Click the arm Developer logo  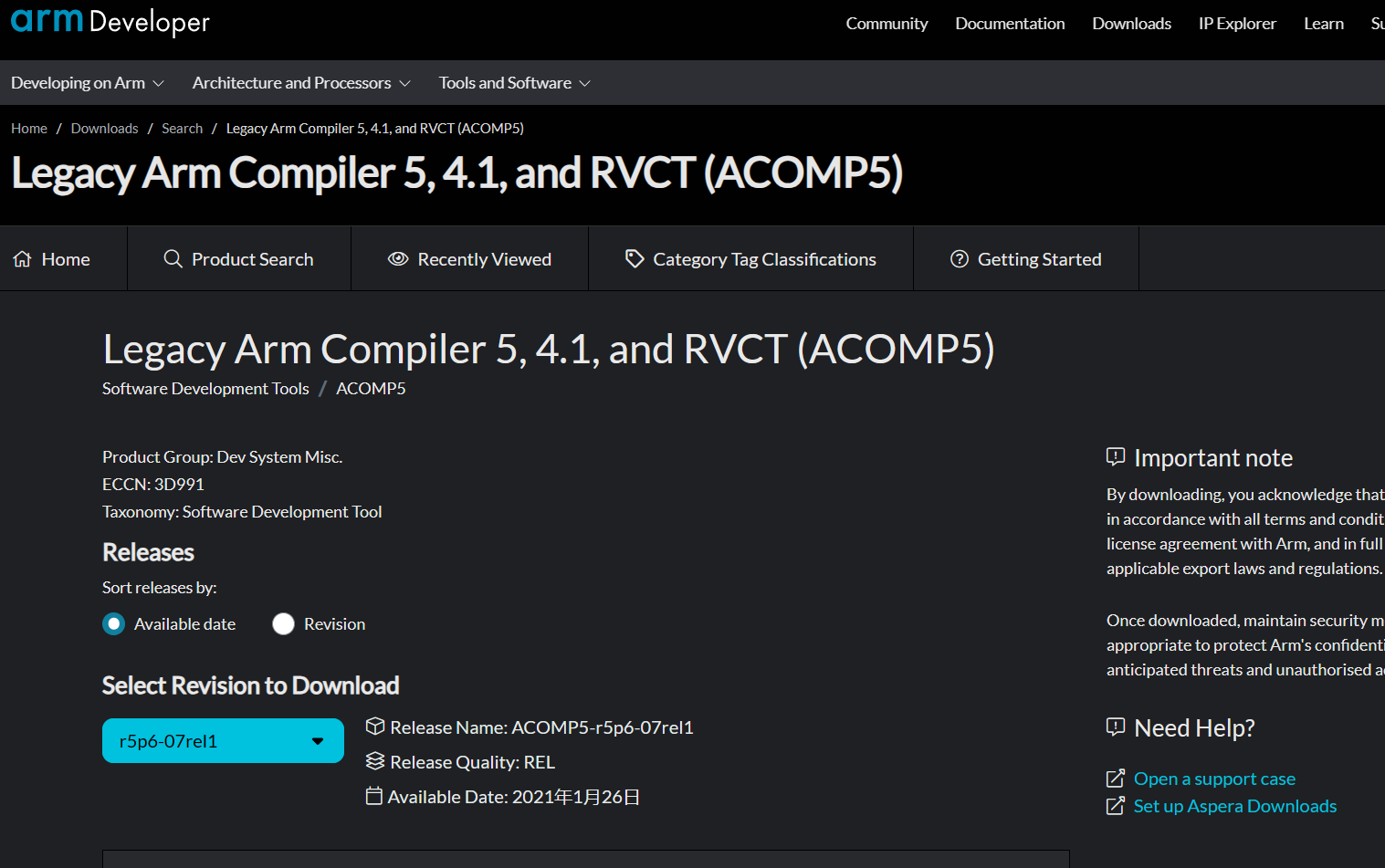[110, 21]
